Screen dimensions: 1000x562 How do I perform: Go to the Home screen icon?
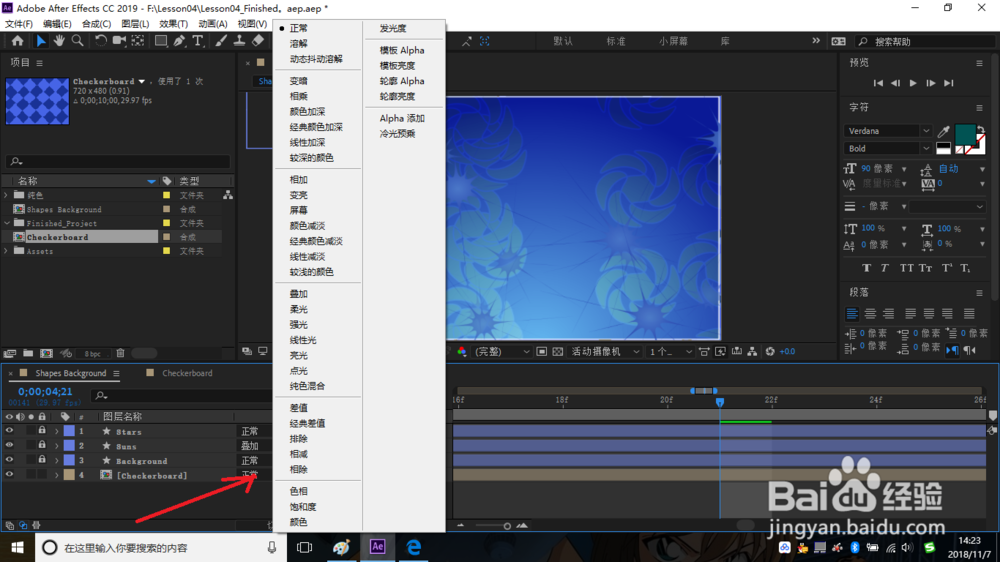[17, 41]
